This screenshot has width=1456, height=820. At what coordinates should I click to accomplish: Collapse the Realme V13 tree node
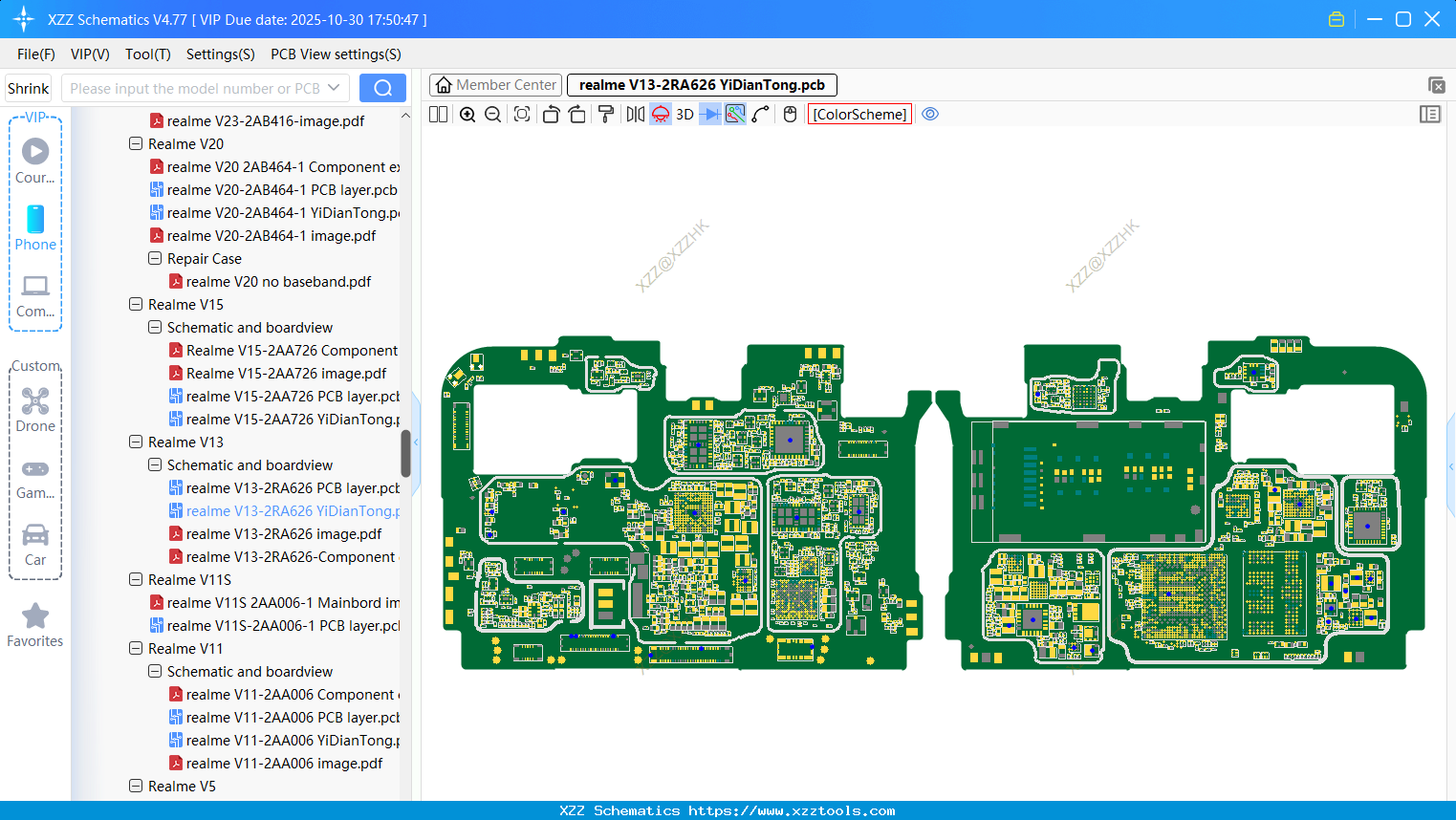pyautogui.click(x=136, y=442)
